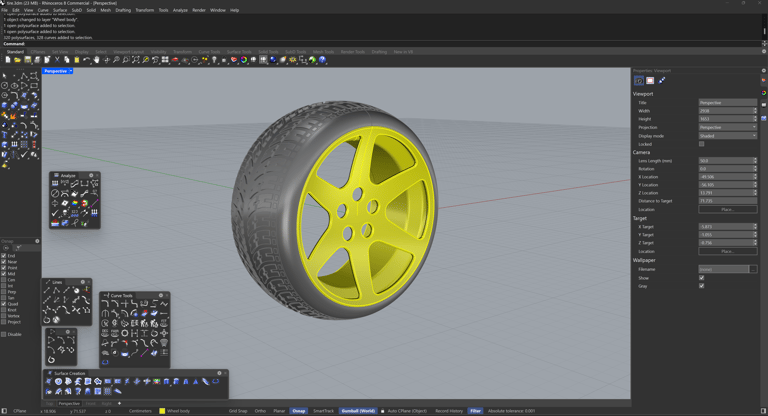Image resolution: width=768 pixels, height=416 pixels.
Task: Click the Pan view hand icon
Action: [96, 60]
